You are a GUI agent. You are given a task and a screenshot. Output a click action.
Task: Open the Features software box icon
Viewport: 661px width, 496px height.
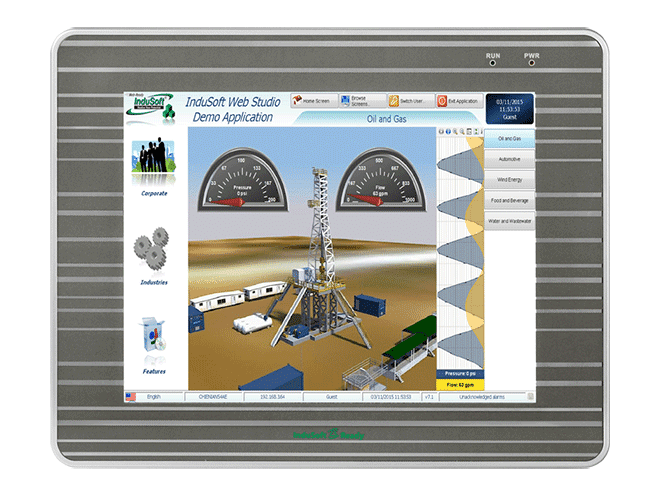click(153, 335)
